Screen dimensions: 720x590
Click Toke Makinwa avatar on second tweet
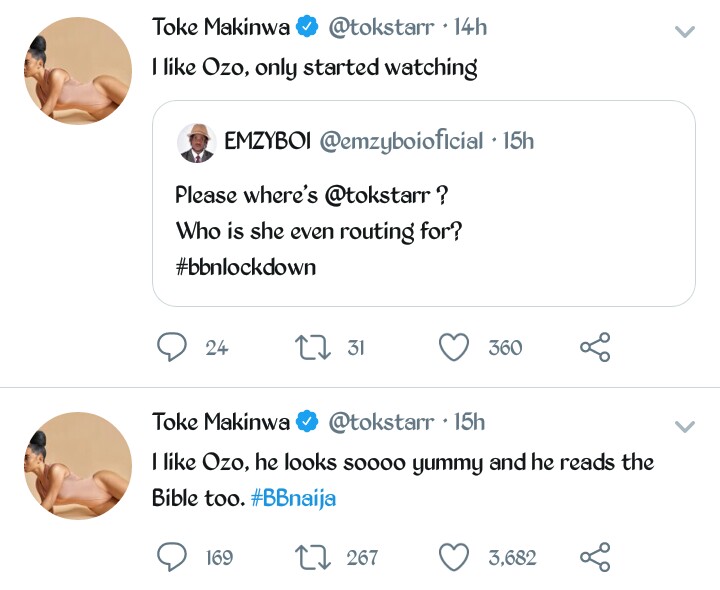pyautogui.click(x=78, y=465)
